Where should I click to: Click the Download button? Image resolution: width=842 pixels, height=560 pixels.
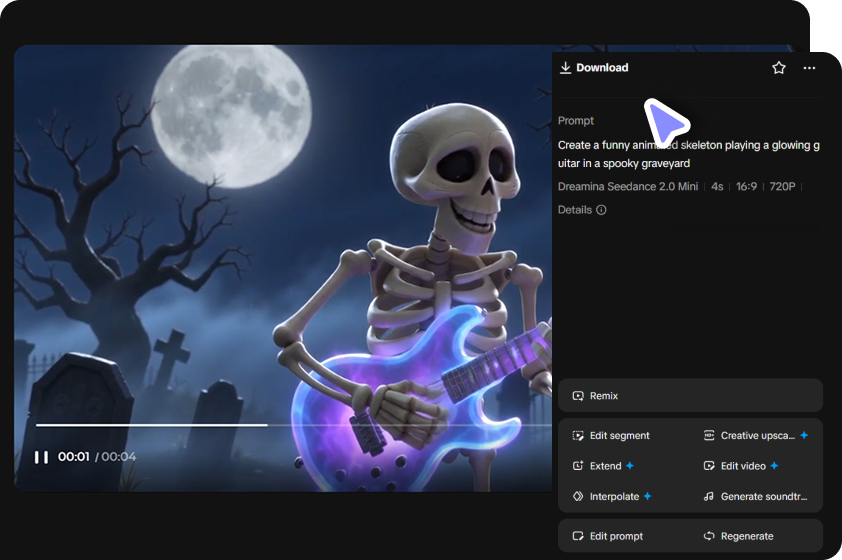pyautogui.click(x=594, y=68)
